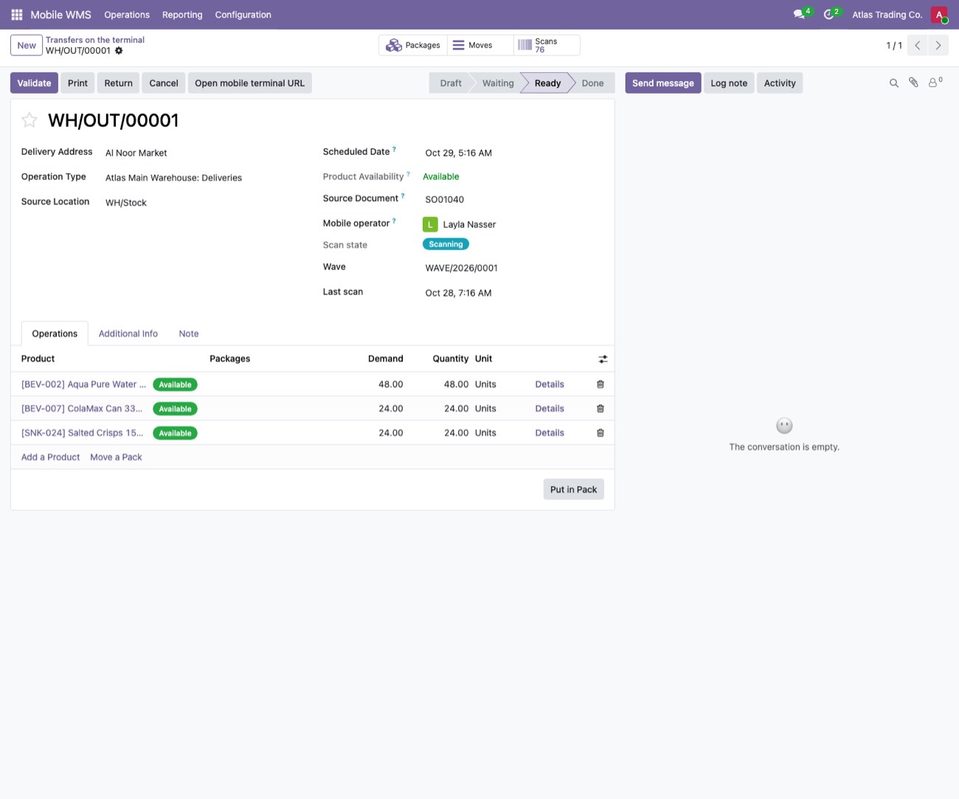959x799 pixels.
Task: Click the [BEV-002] Aqua Pure Water product
Action: 84,384
